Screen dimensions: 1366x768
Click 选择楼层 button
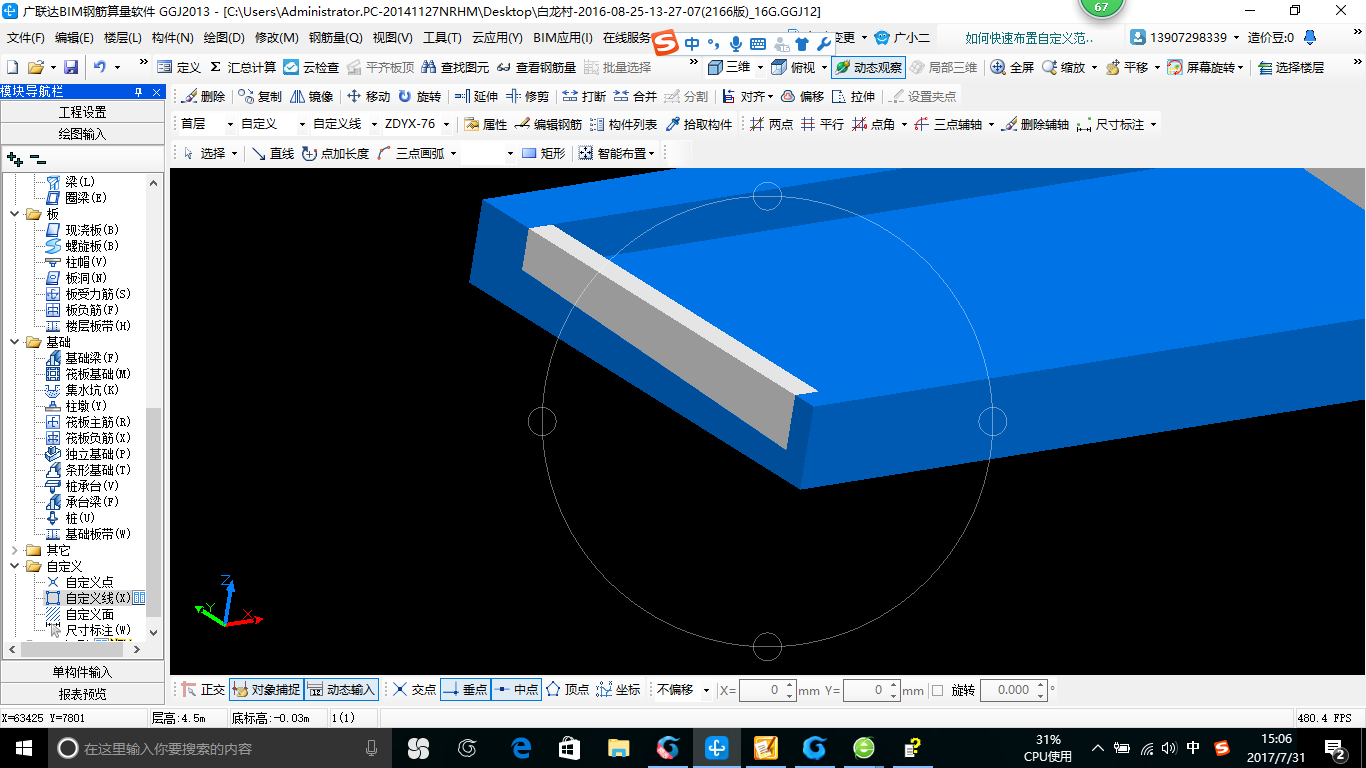click(1291, 67)
